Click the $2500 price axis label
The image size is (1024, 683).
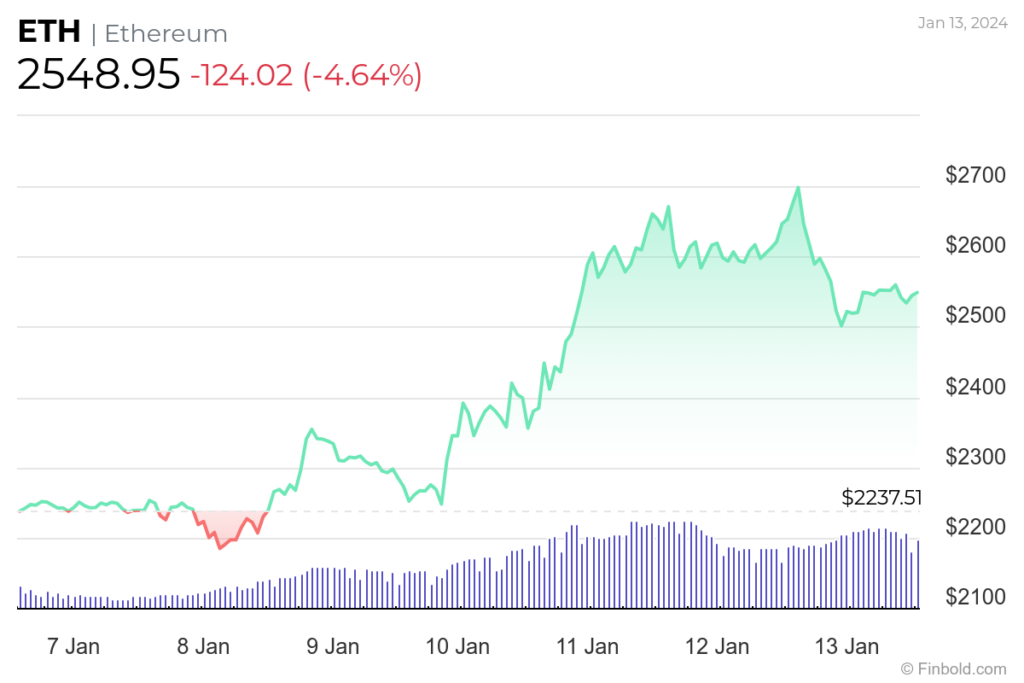[x=976, y=315]
